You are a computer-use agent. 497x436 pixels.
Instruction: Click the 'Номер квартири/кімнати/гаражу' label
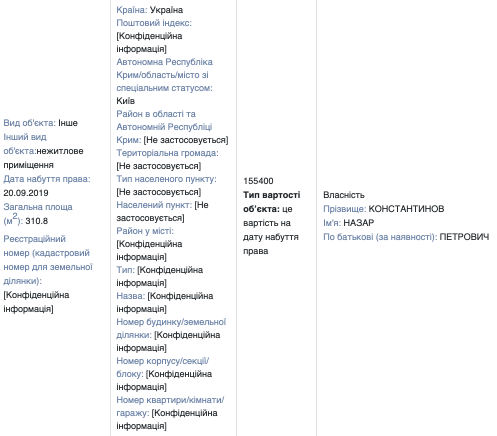tap(170, 406)
